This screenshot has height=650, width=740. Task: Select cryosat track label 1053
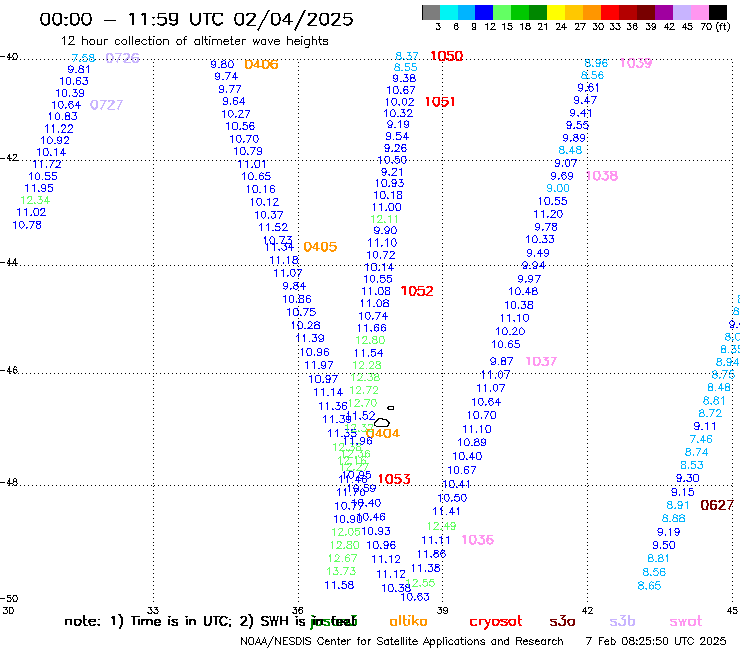click(394, 479)
